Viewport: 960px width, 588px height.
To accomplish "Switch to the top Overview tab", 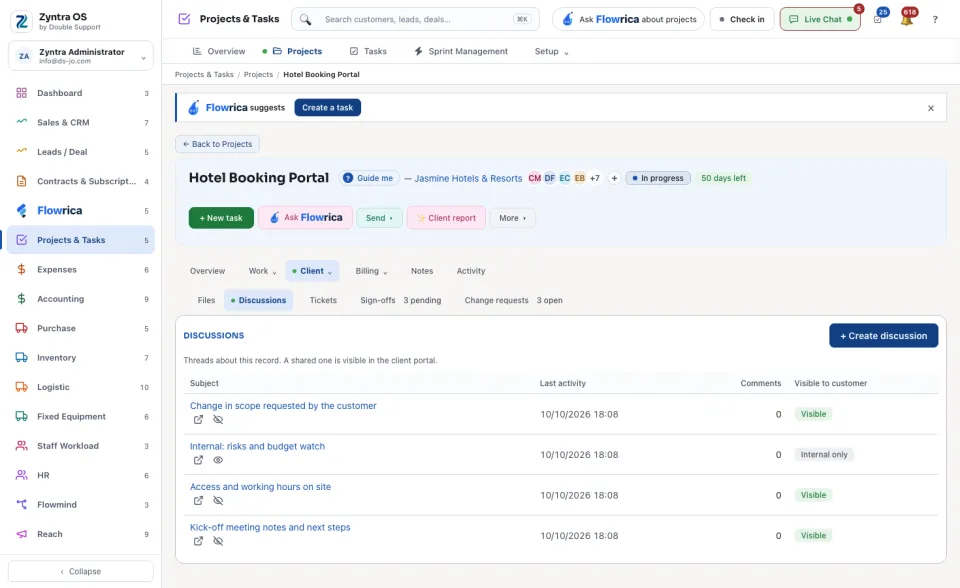I will pyautogui.click(x=219, y=51).
